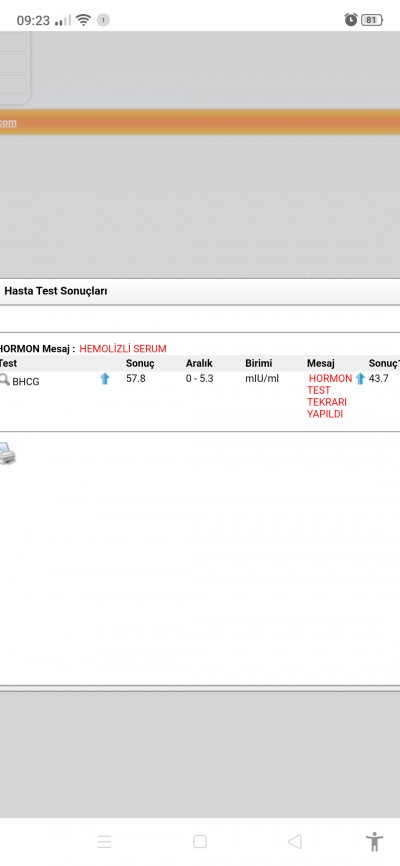Viewport: 400px width, 866px height.
Task: Tap the accessibility figure icon
Action: tap(374, 842)
